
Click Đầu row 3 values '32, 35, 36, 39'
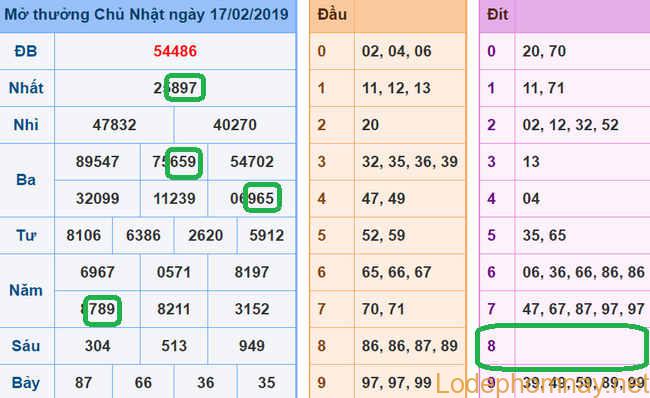(410, 162)
